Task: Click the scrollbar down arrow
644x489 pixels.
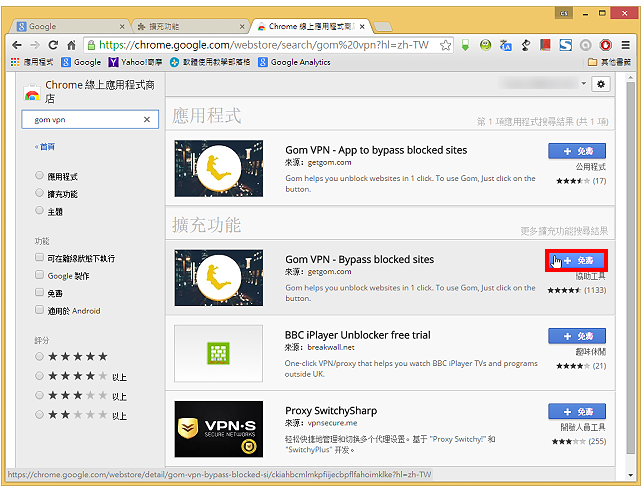Action: coord(630,475)
